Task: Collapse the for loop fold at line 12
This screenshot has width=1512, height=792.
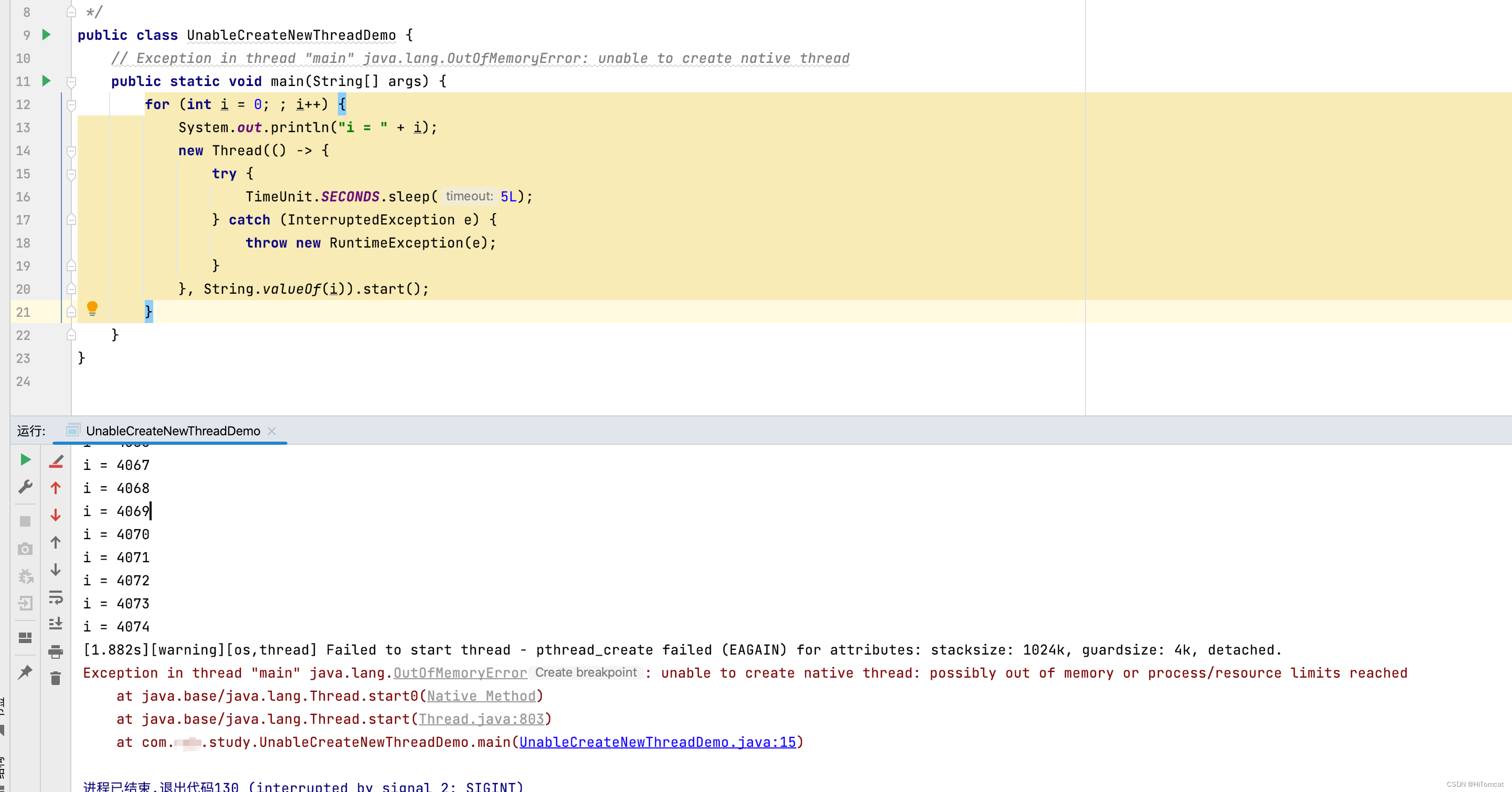Action: pos(71,105)
